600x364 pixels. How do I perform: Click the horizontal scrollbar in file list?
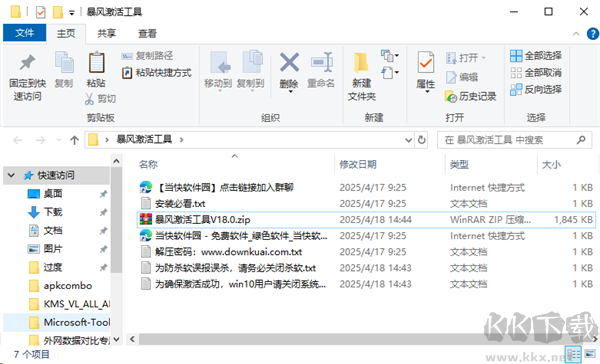point(362,339)
